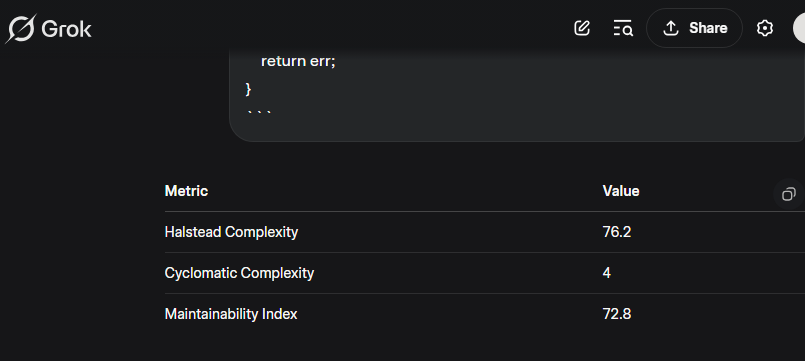Click the closing curly brace in the message
The image size is (805, 361).
[x=249, y=89]
